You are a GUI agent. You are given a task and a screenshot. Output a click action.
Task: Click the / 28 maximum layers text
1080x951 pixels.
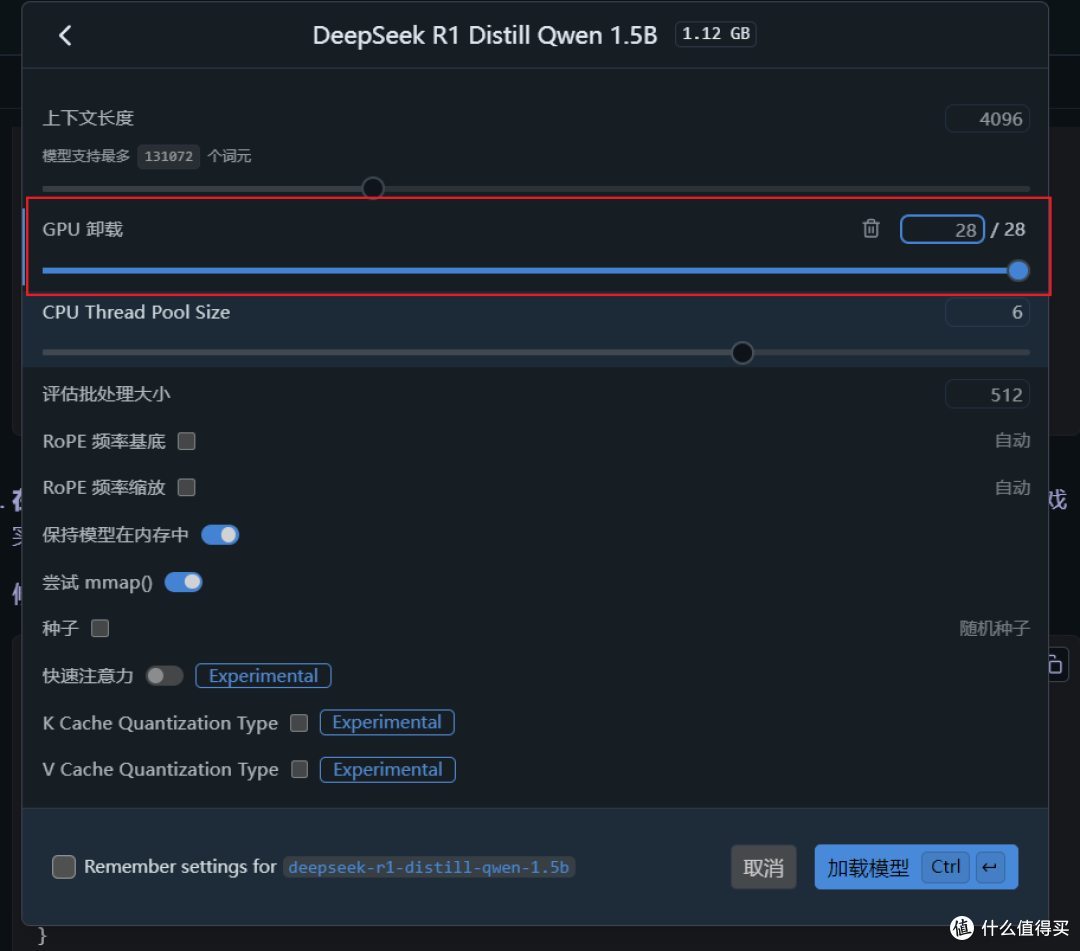point(1008,229)
